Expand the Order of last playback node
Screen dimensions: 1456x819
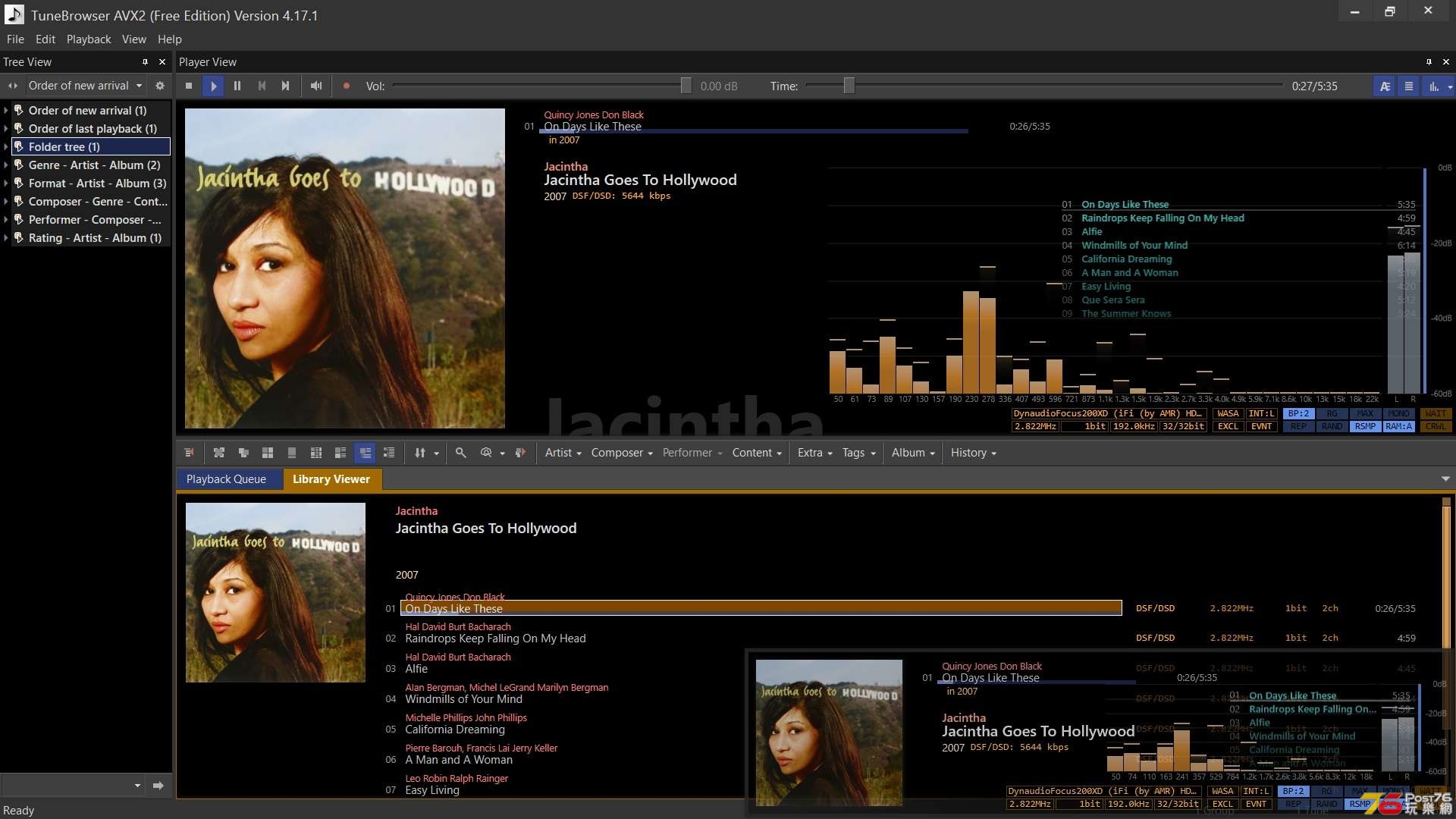[x=6, y=128]
